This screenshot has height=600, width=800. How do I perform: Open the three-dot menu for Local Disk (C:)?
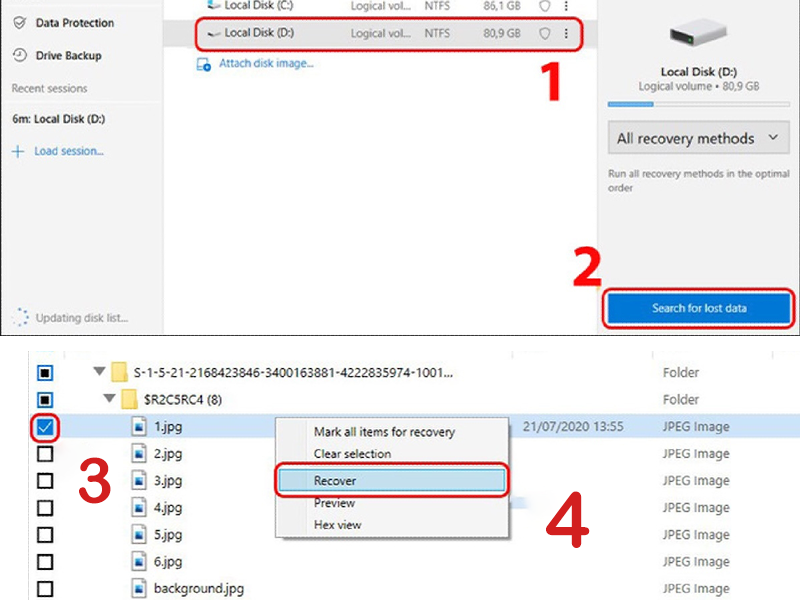pyautogui.click(x=566, y=5)
